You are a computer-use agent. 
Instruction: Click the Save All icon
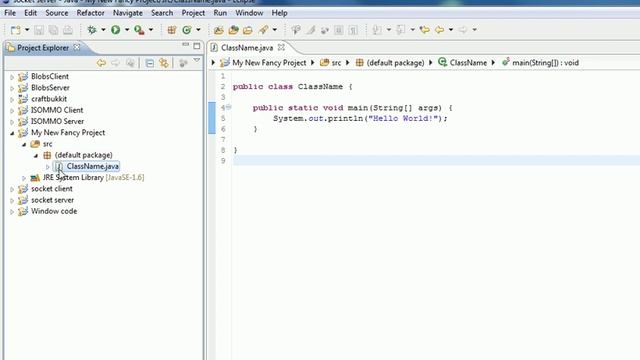[x=53, y=30]
